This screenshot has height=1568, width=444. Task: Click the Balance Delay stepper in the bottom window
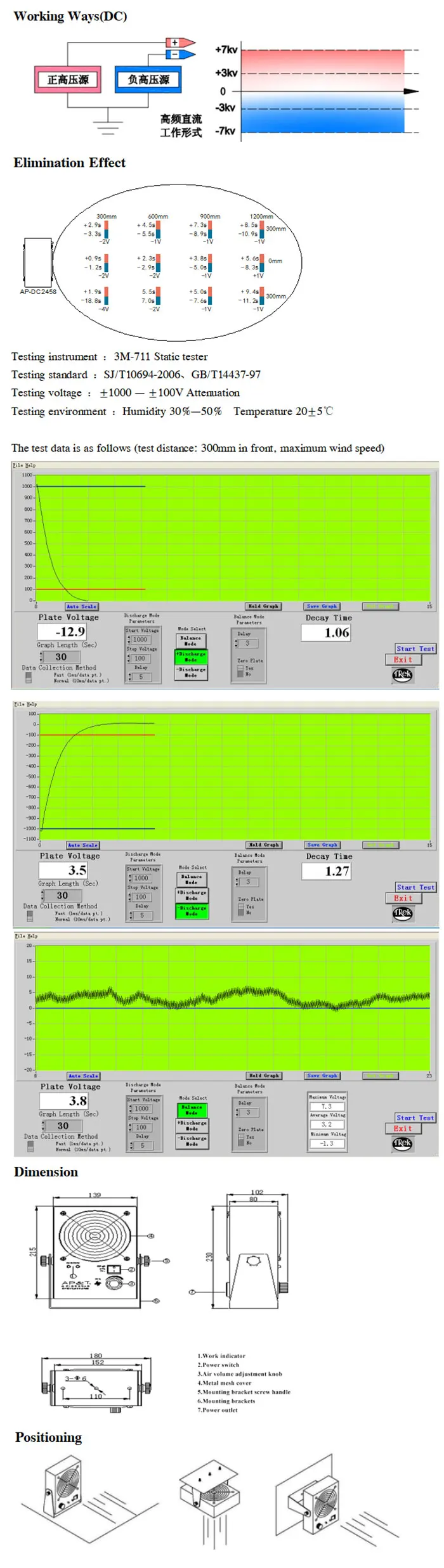coord(237,1112)
